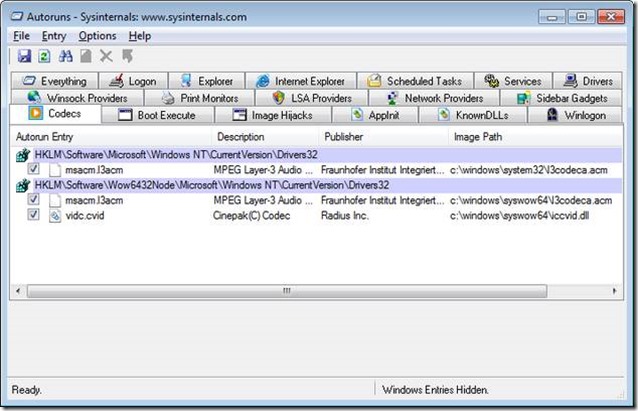
Task: Open the LSA Providers tab
Action: 312,98
